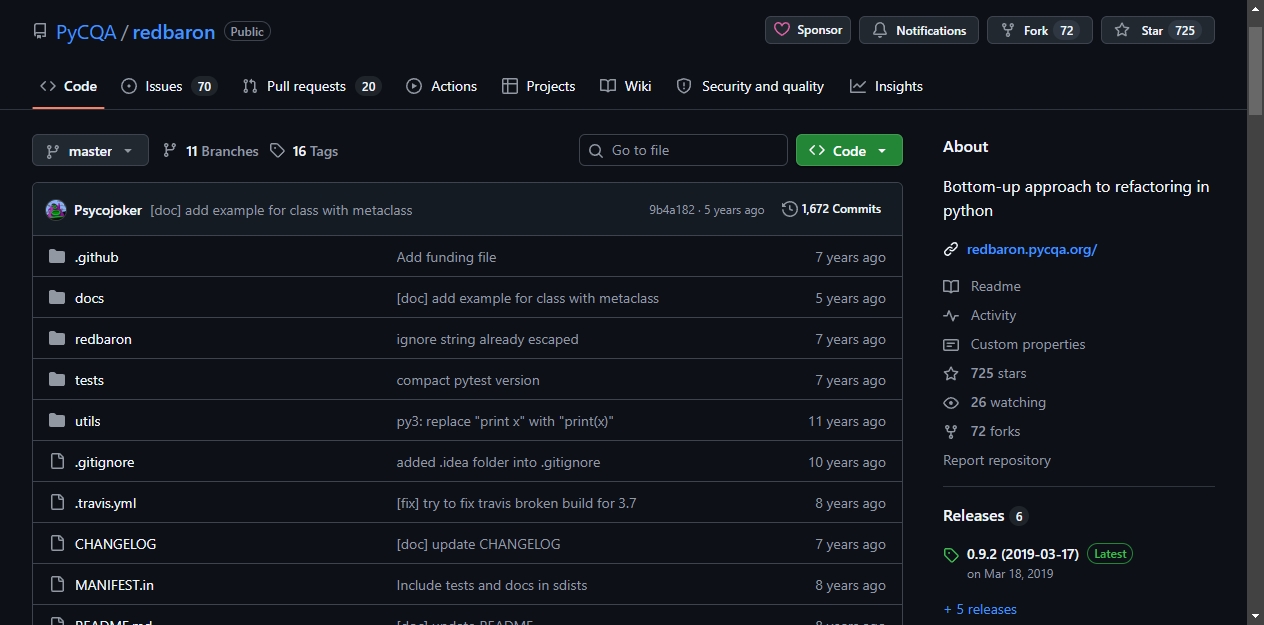Viewport: 1264px width, 625px height.
Task: Star the repository with Star button
Action: coord(1158,30)
